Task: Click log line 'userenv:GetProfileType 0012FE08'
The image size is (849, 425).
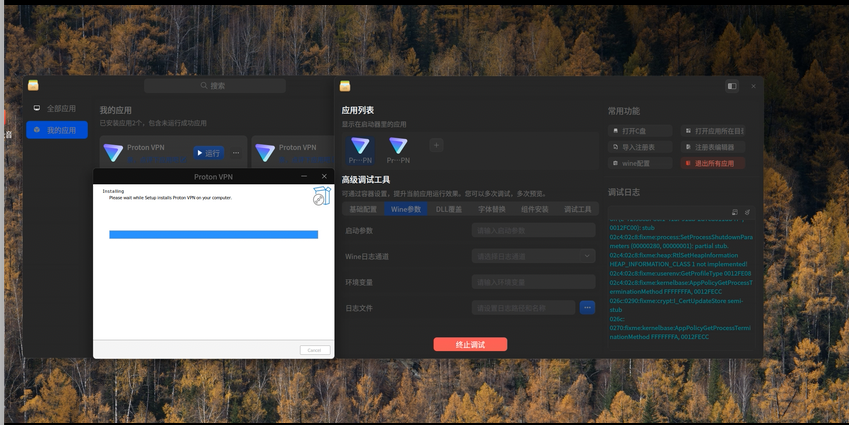Action: tap(680, 273)
